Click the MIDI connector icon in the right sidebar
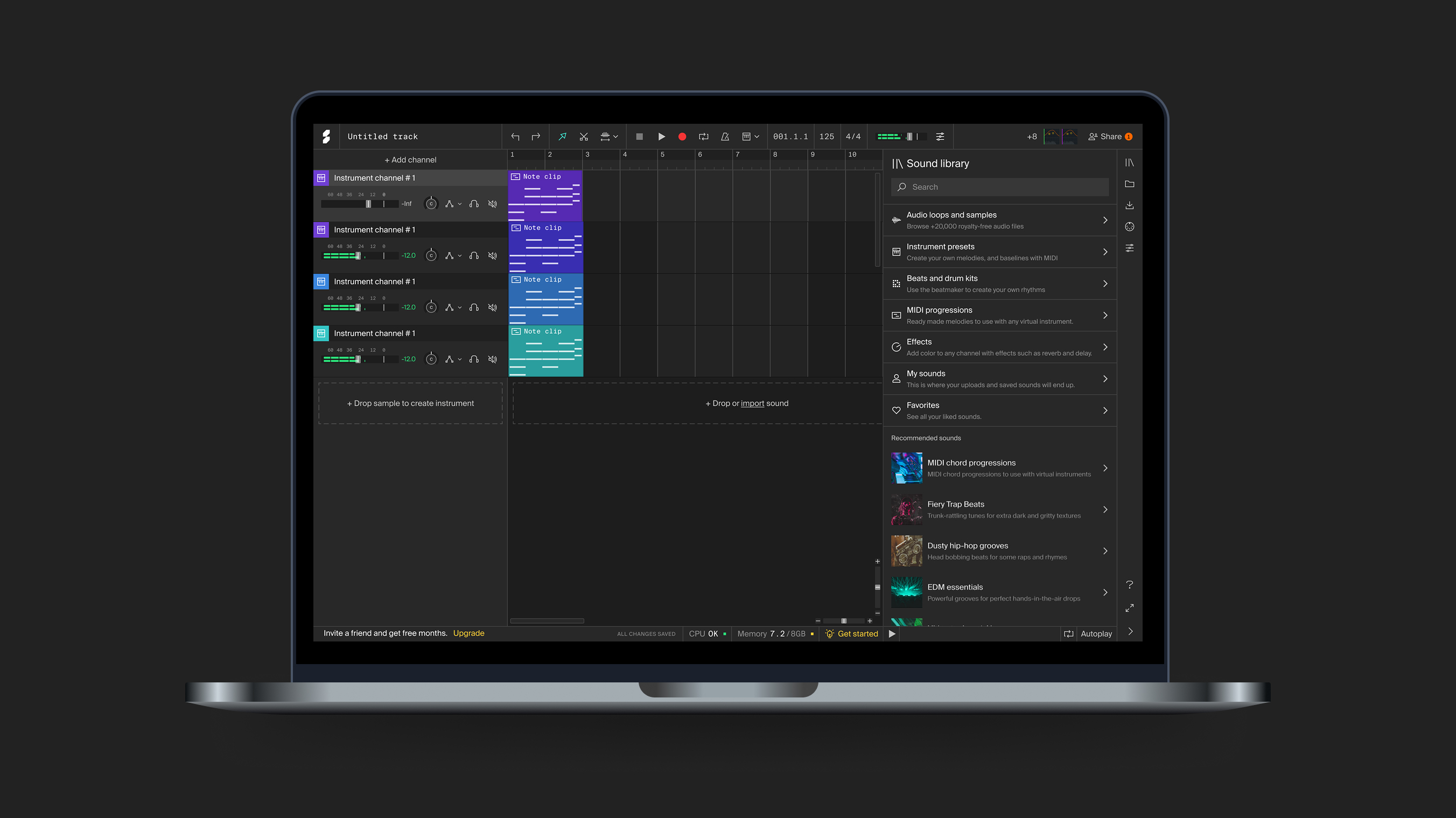1456x818 pixels. (1130, 226)
